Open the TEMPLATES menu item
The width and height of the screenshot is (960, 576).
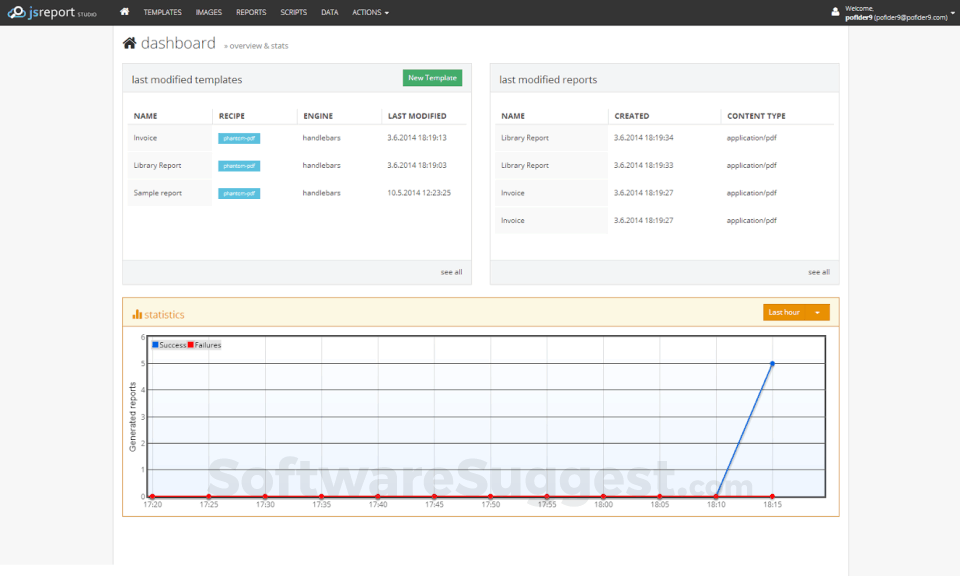[163, 12]
